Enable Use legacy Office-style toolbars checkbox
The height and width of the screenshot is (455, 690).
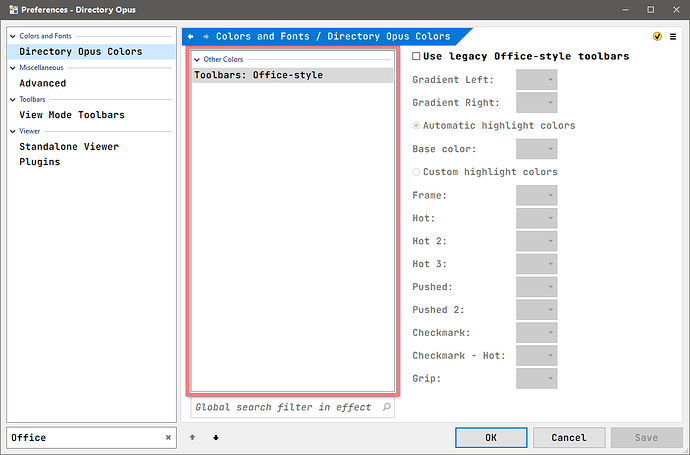click(x=416, y=56)
